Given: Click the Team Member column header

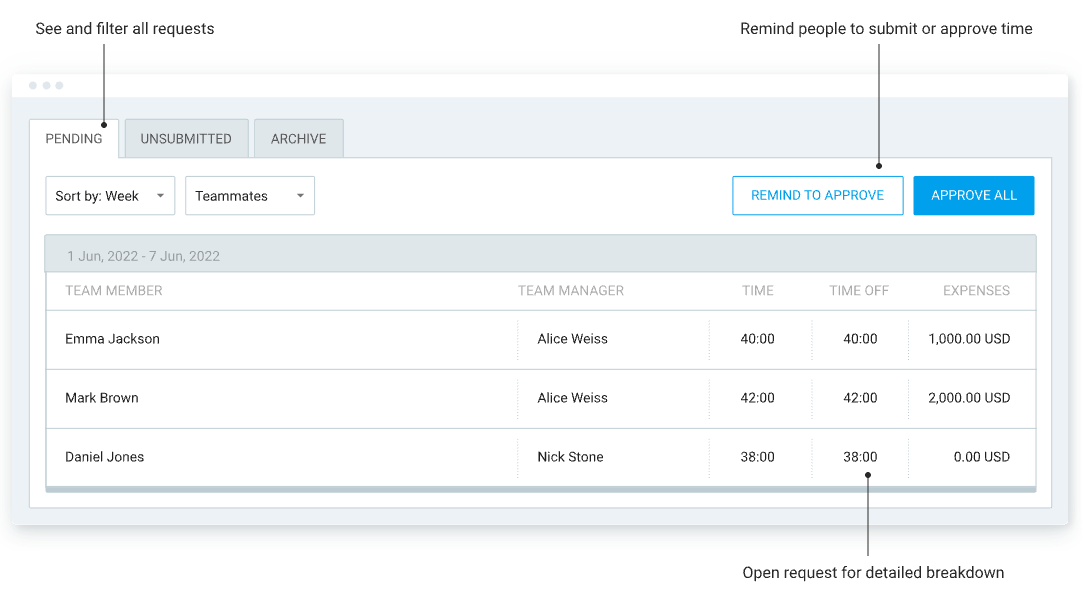Looking at the screenshot, I should tap(114, 291).
